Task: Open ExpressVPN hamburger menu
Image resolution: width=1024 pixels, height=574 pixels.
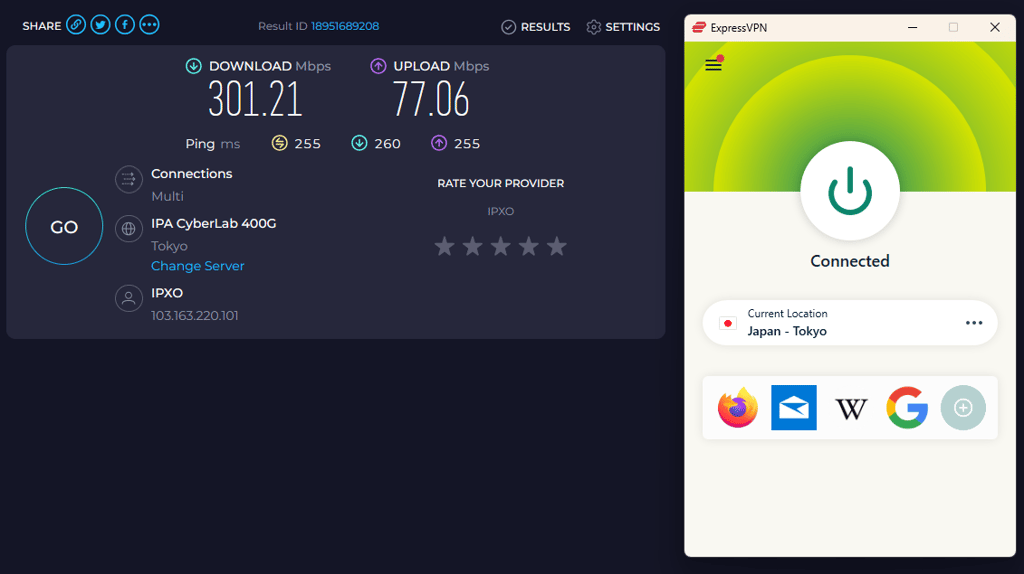Action: point(713,65)
